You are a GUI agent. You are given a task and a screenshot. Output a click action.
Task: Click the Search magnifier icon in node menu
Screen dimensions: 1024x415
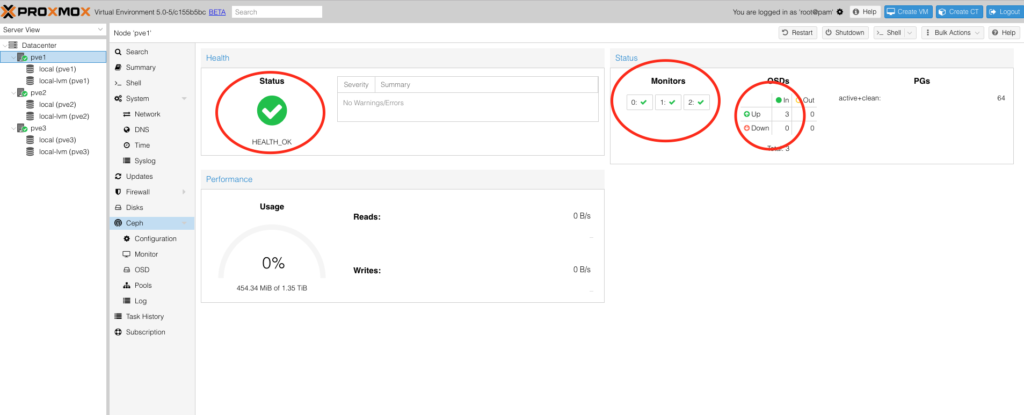[118, 52]
